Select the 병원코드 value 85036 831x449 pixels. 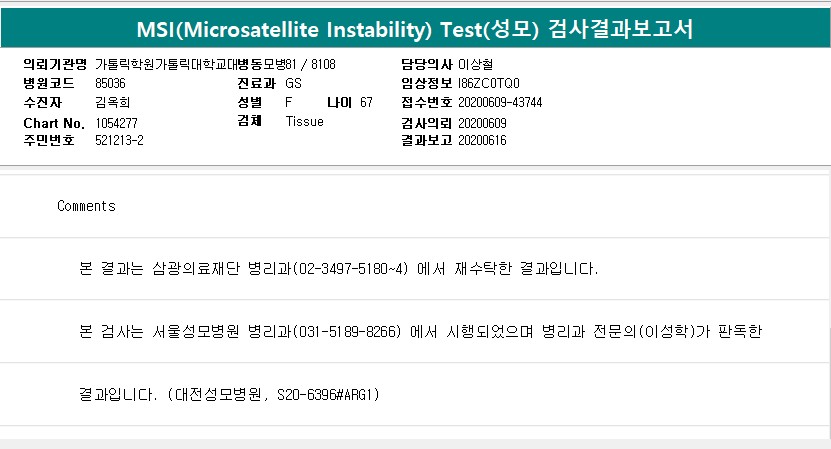click(110, 84)
